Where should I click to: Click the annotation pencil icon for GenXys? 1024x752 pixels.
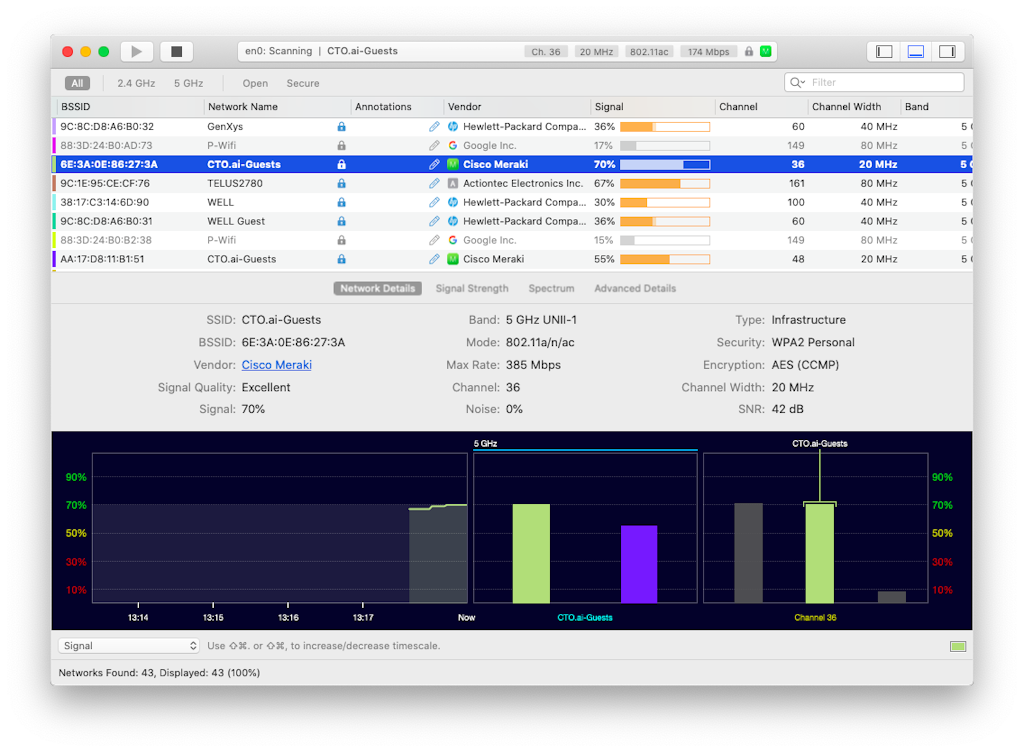(434, 127)
